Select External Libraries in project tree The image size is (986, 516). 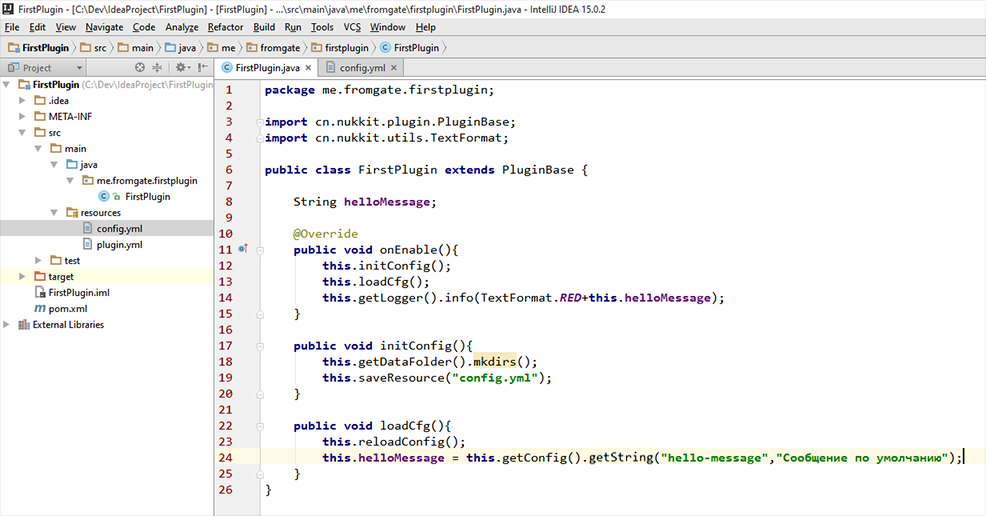click(68, 324)
